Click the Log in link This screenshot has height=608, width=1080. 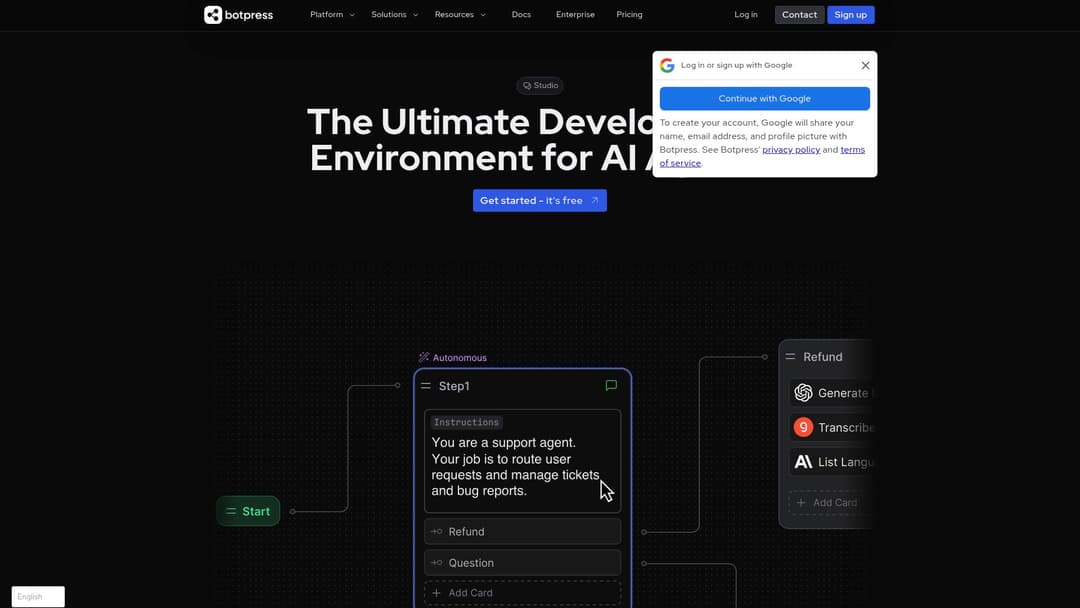point(745,14)
